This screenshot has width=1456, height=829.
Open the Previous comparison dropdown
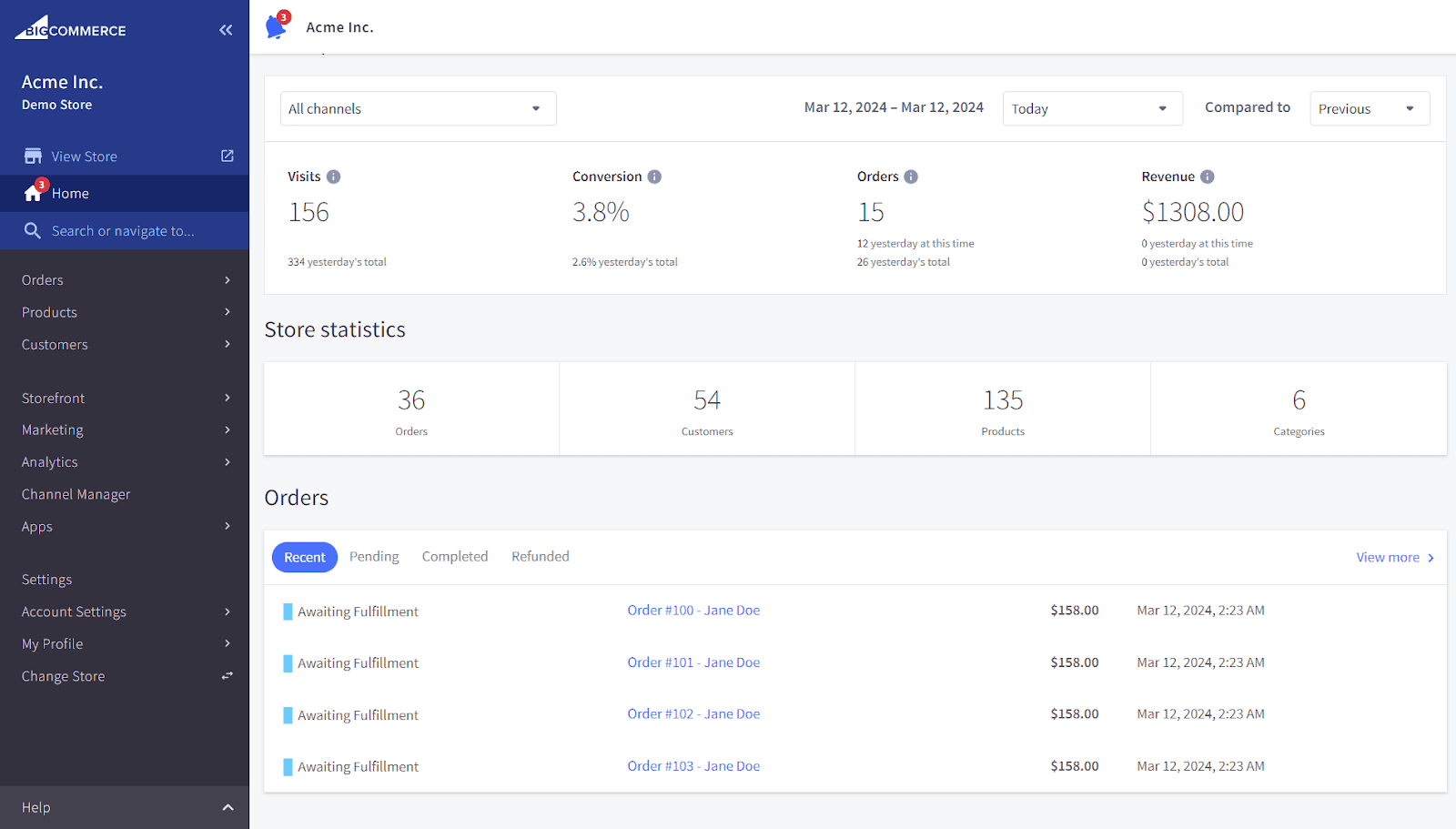pyautogui.click(x=1369, y=108)
